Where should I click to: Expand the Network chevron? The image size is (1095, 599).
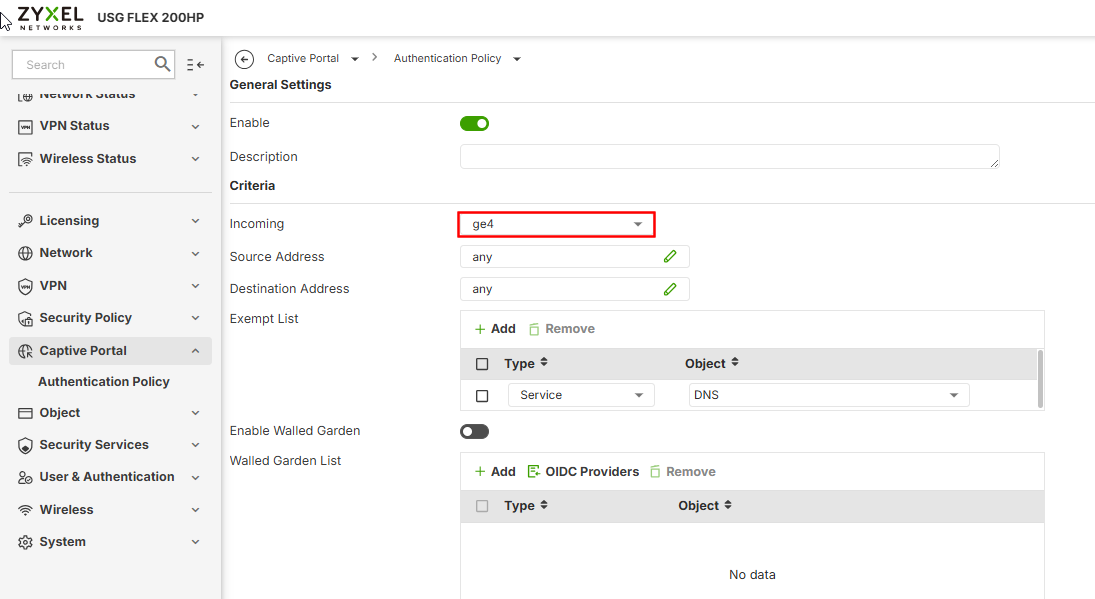[x=196, y=253]
